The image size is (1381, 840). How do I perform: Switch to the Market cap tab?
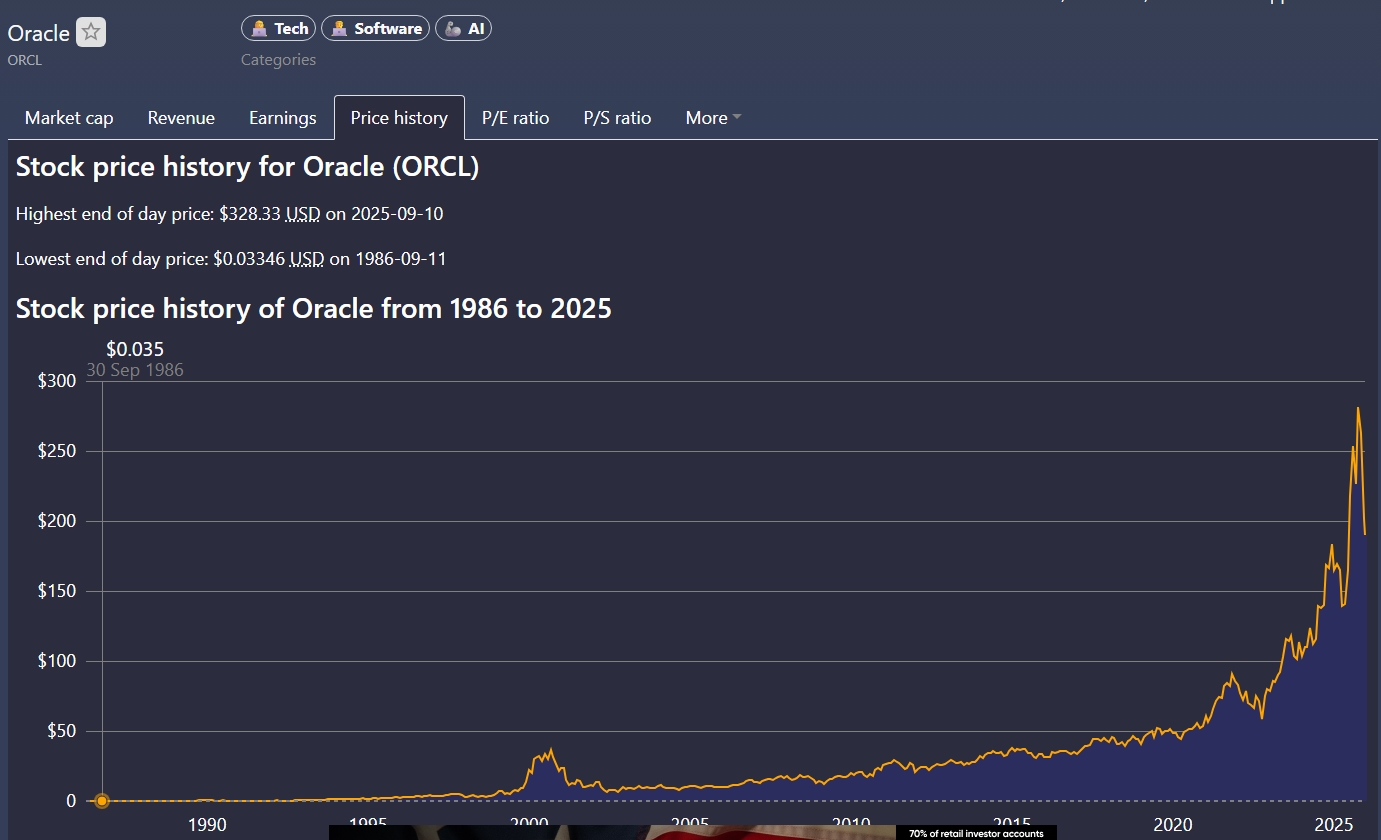coord(69,118)
